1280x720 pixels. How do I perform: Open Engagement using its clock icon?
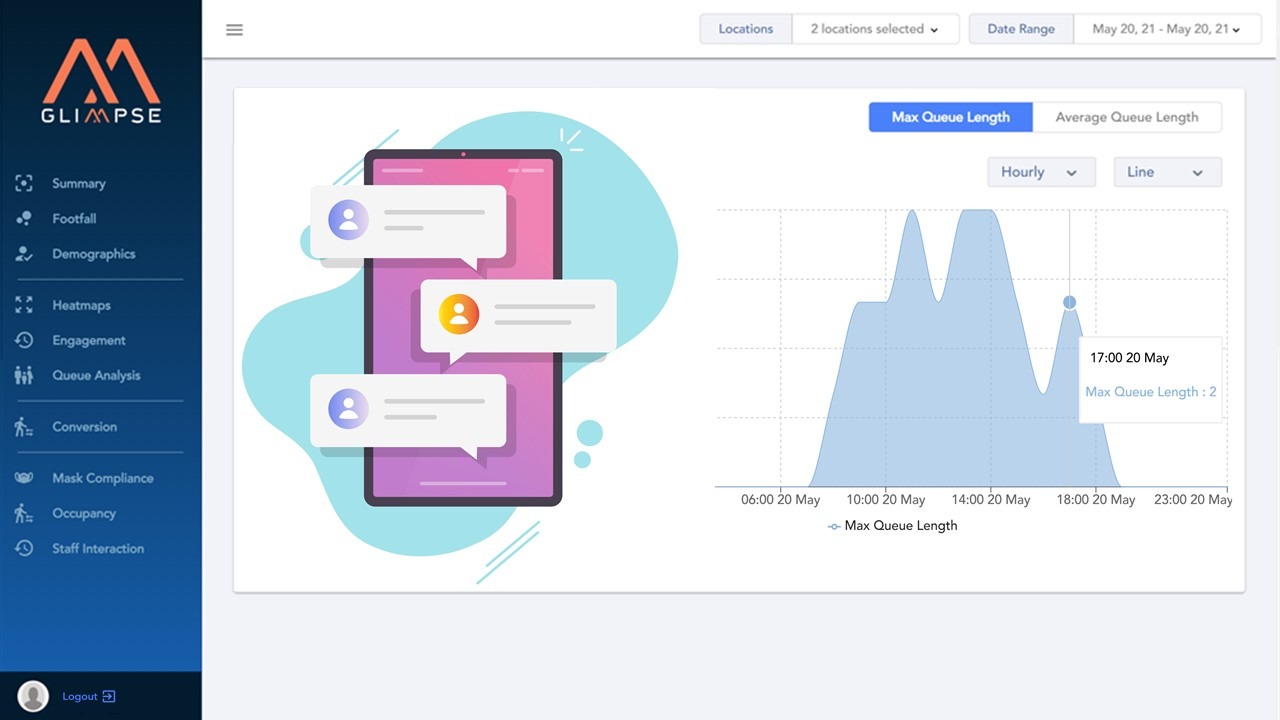[24, 340]
